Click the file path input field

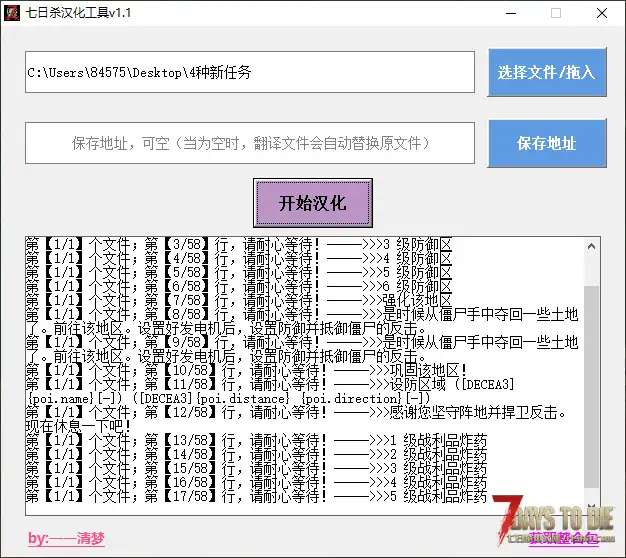point(250,72)
